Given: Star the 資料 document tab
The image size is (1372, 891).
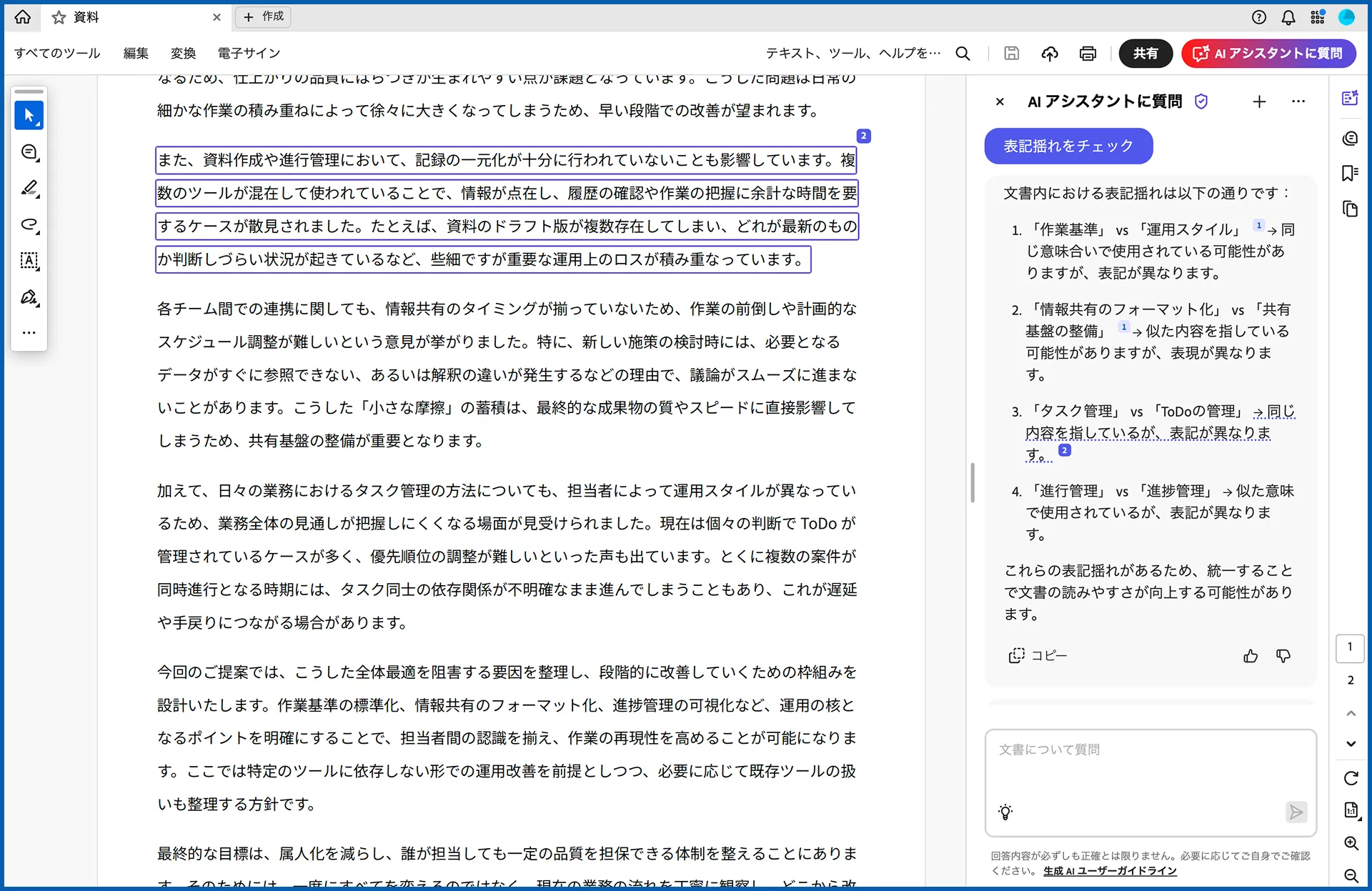Looking at the screenshot, I should pos(59,17).
